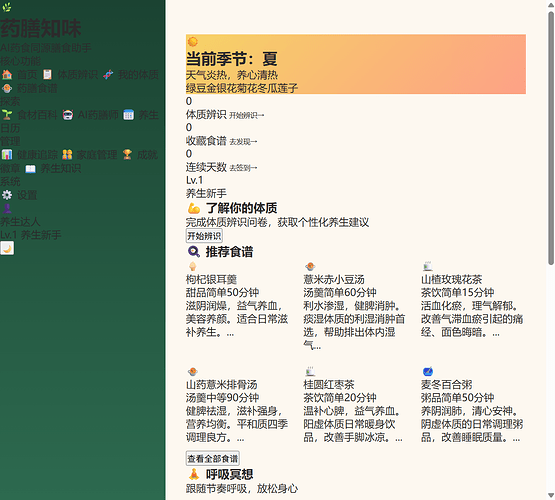Click the user avatar icon above 养生达人
The height and width of the screenshot is (500, 555).
click(x=7, y=208)
